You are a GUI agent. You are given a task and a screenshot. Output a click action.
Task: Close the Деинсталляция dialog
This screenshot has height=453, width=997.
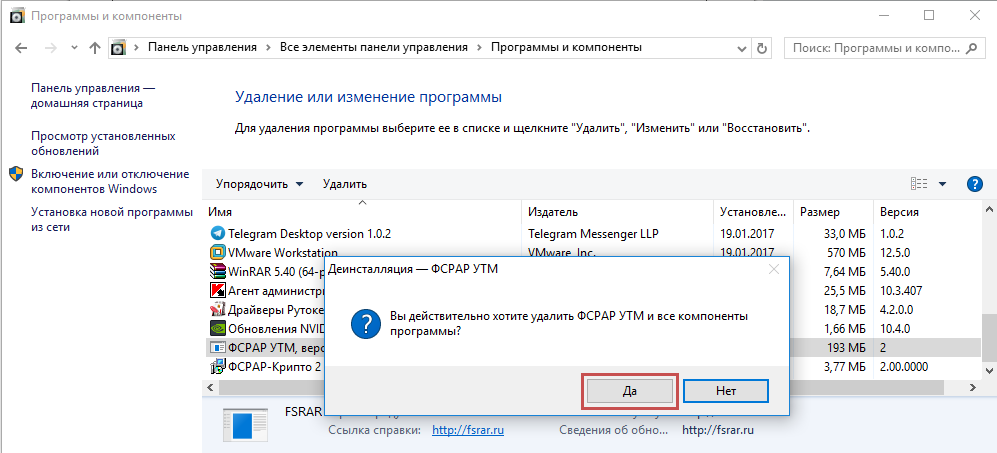coord(773,269)
